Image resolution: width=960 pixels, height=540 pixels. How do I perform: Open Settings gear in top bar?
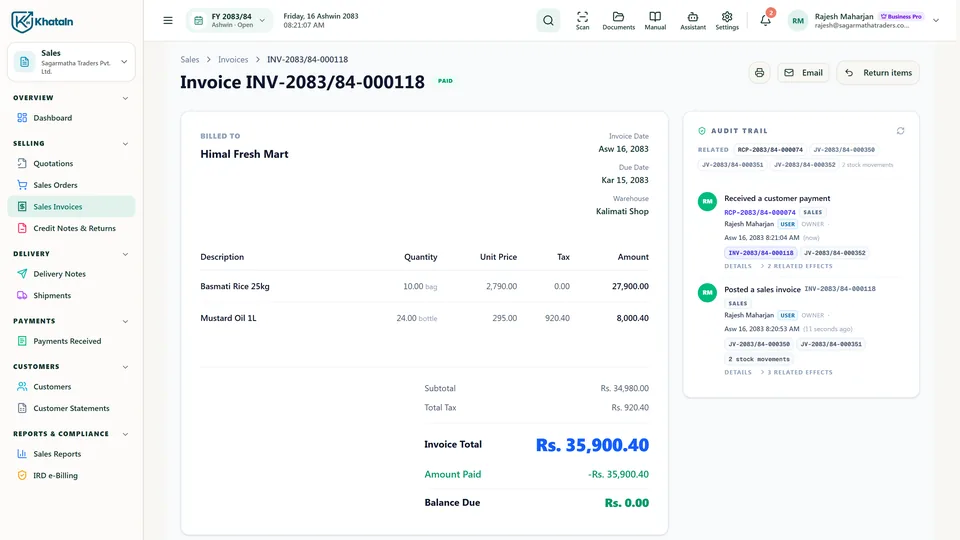point(727,21)
